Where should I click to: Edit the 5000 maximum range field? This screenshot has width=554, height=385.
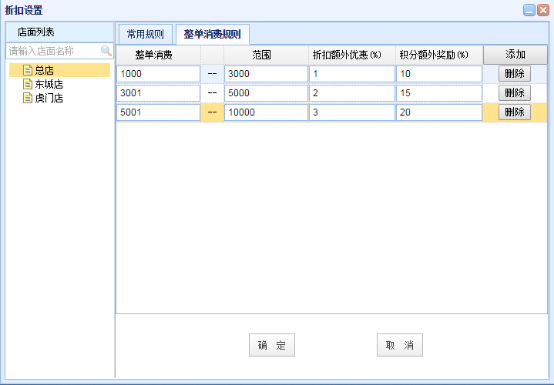[x=266, y=93]
